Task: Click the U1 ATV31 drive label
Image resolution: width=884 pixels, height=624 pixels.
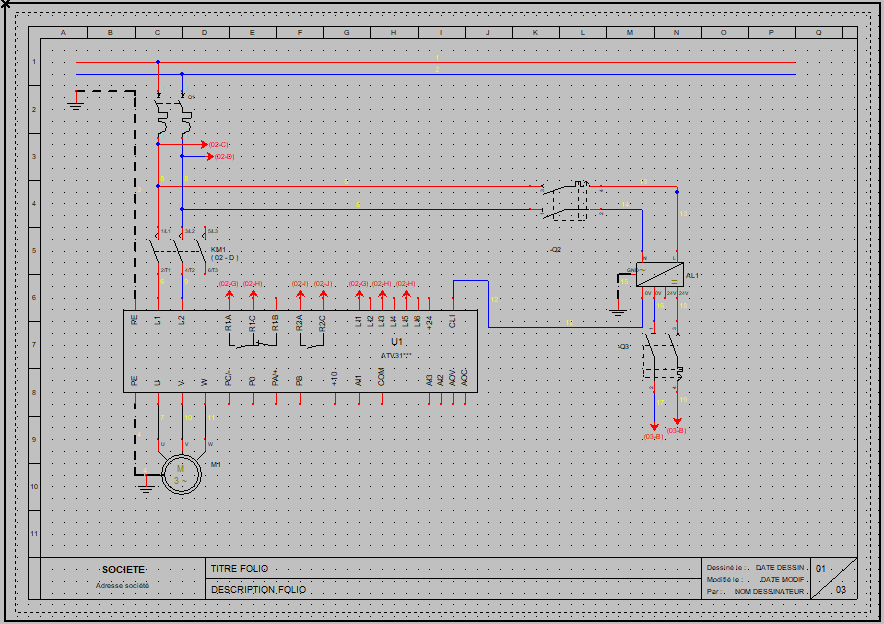Action: click(x=397, y=342)
